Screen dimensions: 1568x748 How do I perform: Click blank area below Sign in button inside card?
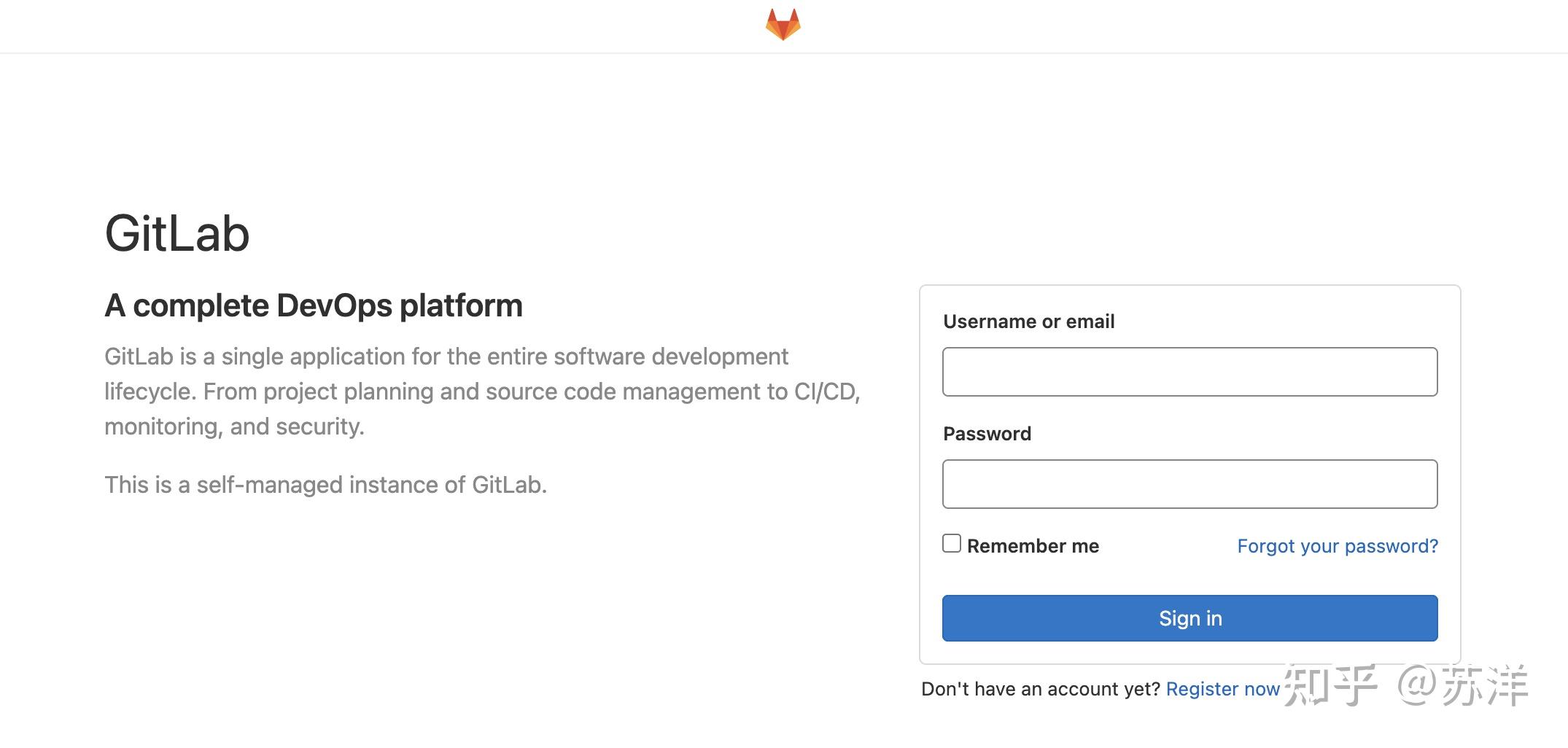[x=1189, y=652]
